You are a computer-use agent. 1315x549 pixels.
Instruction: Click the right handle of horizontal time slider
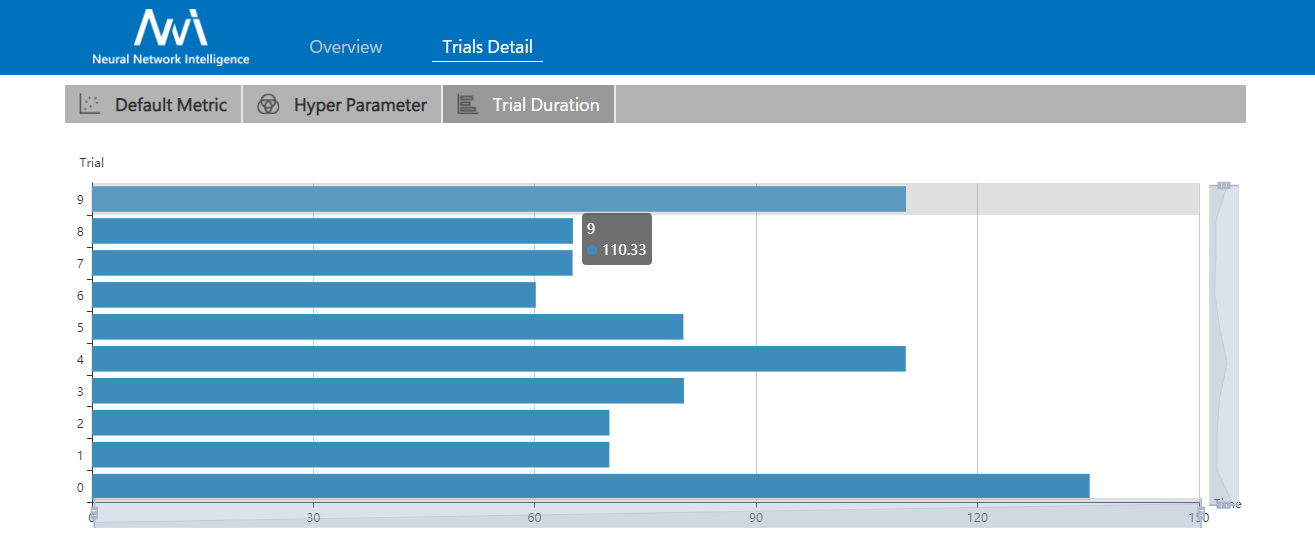(x=1200, y=514)
